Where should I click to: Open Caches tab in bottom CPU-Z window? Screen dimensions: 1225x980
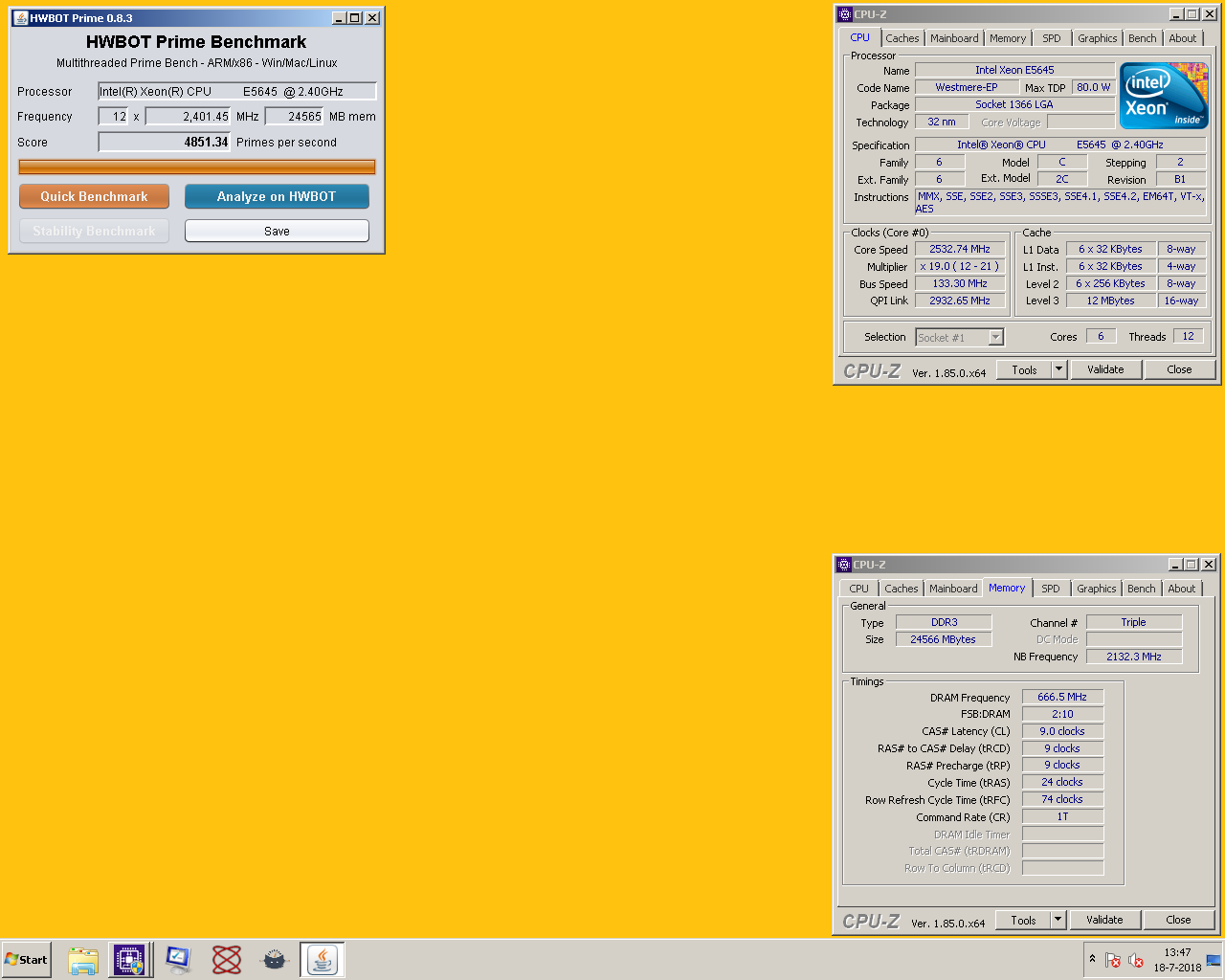901,589
